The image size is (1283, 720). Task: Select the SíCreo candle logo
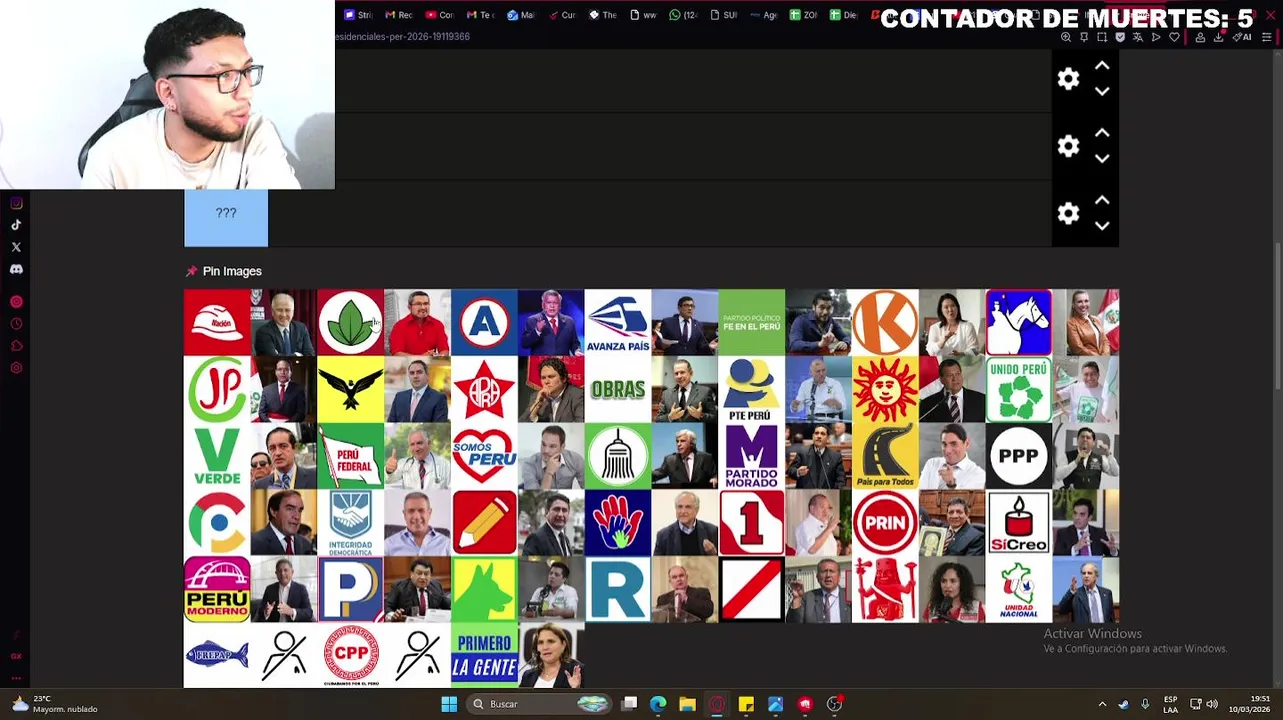1019,523
